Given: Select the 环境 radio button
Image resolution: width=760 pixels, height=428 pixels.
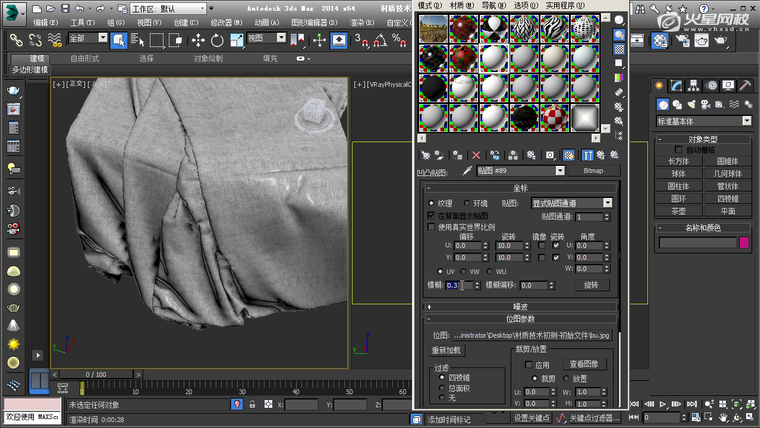Looking at the screenshot, I should (x=467, y=202).
